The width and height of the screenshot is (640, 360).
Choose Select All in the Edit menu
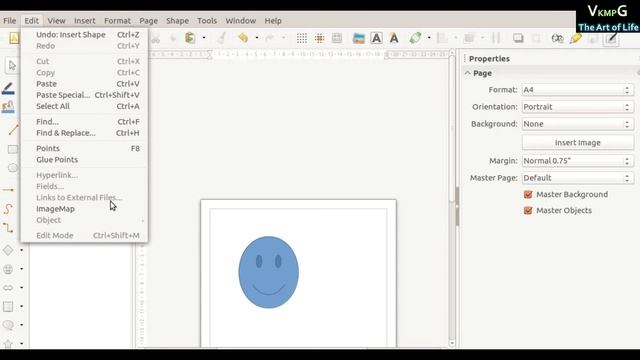click(84, 106)
